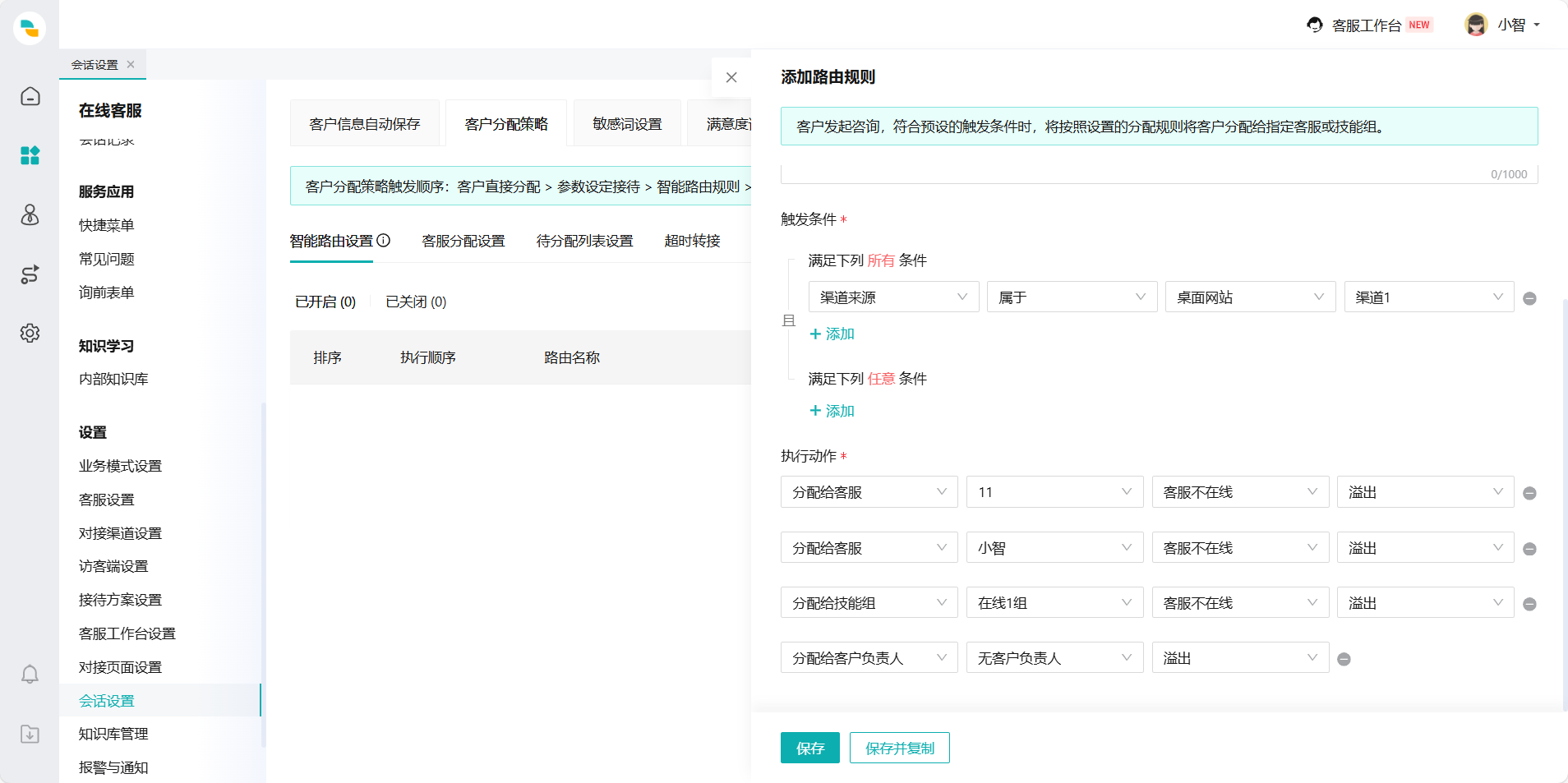The height and width of the screenshot is (783, 1568).
Task: Select the teal apps grid icon in sidebar
Action: [x=30, y=155]
